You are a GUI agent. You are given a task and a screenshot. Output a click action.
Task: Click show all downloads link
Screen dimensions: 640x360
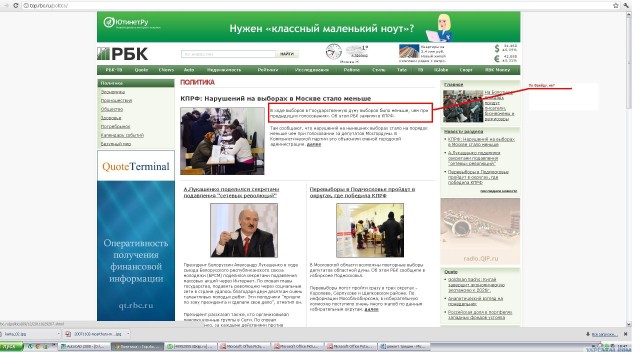(x=604, y=334)
